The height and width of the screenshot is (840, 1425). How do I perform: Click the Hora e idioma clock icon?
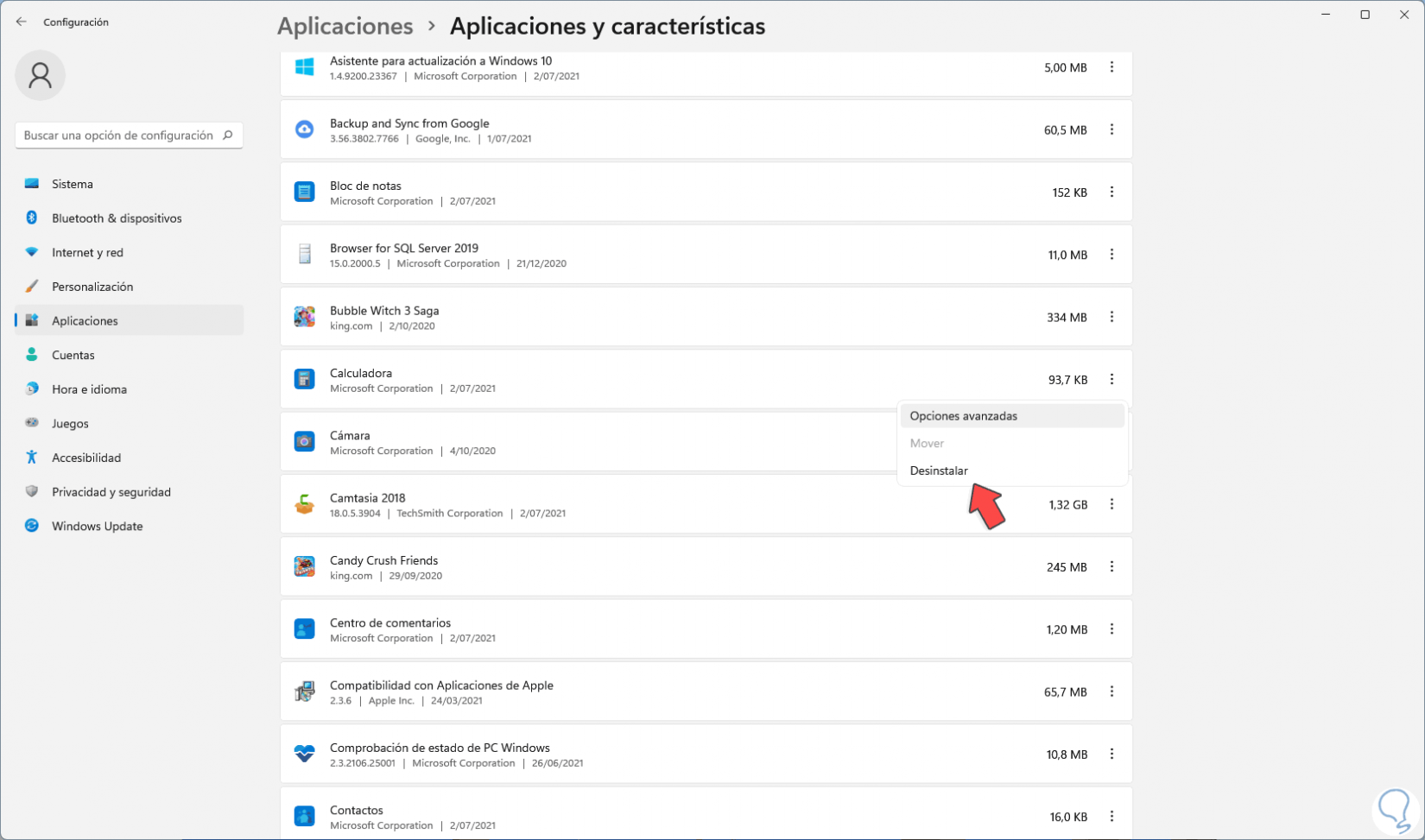[32, 389]
